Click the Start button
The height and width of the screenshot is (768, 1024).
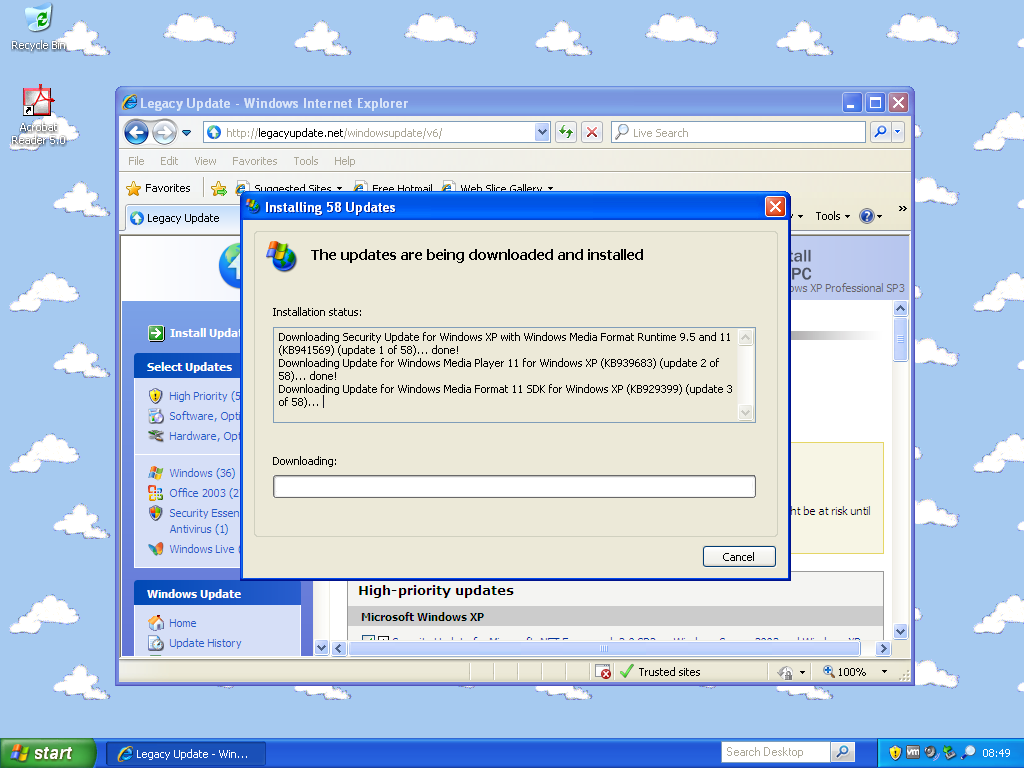48,753
